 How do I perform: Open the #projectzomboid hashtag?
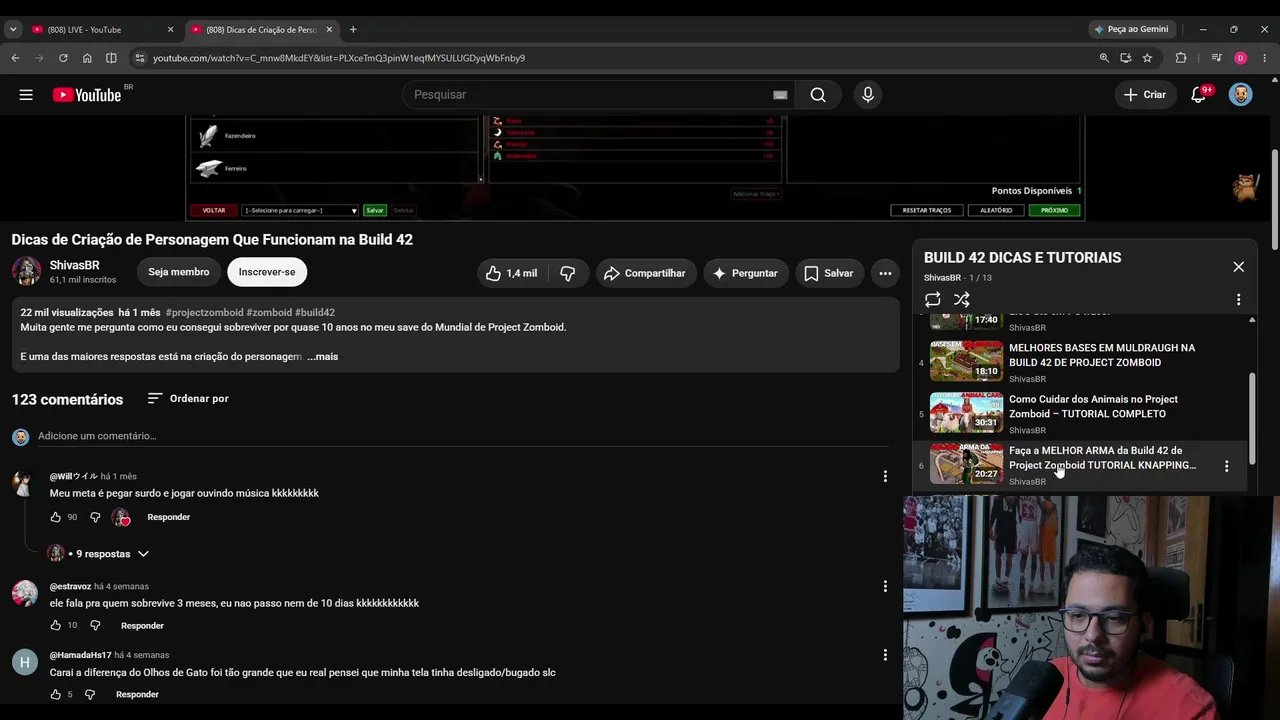click(204, 313)
